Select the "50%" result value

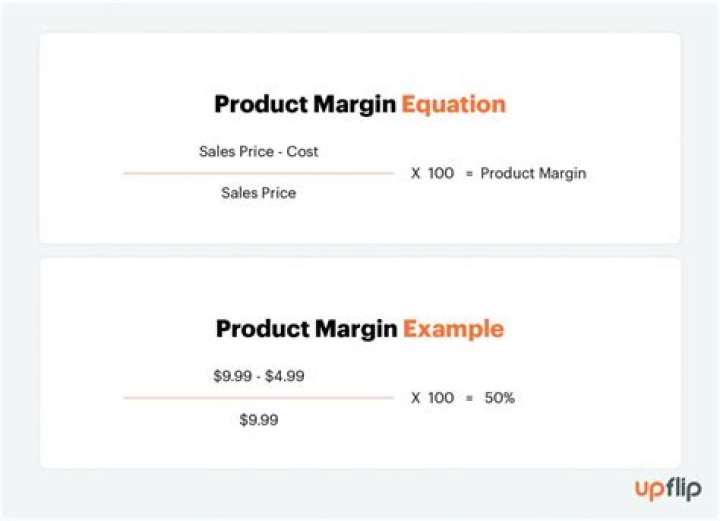pos(500,398)
